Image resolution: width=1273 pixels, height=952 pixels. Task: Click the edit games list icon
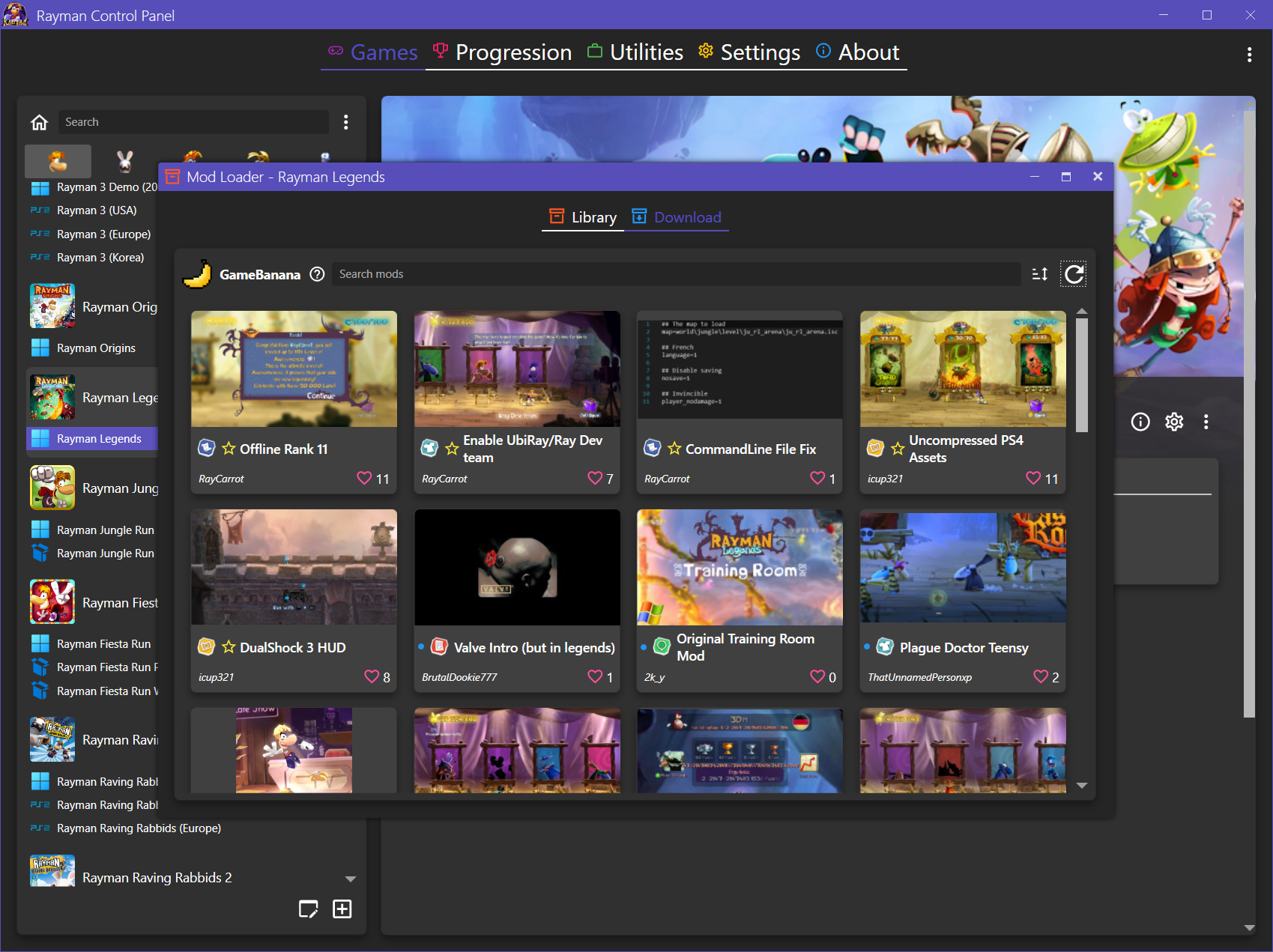309,909
